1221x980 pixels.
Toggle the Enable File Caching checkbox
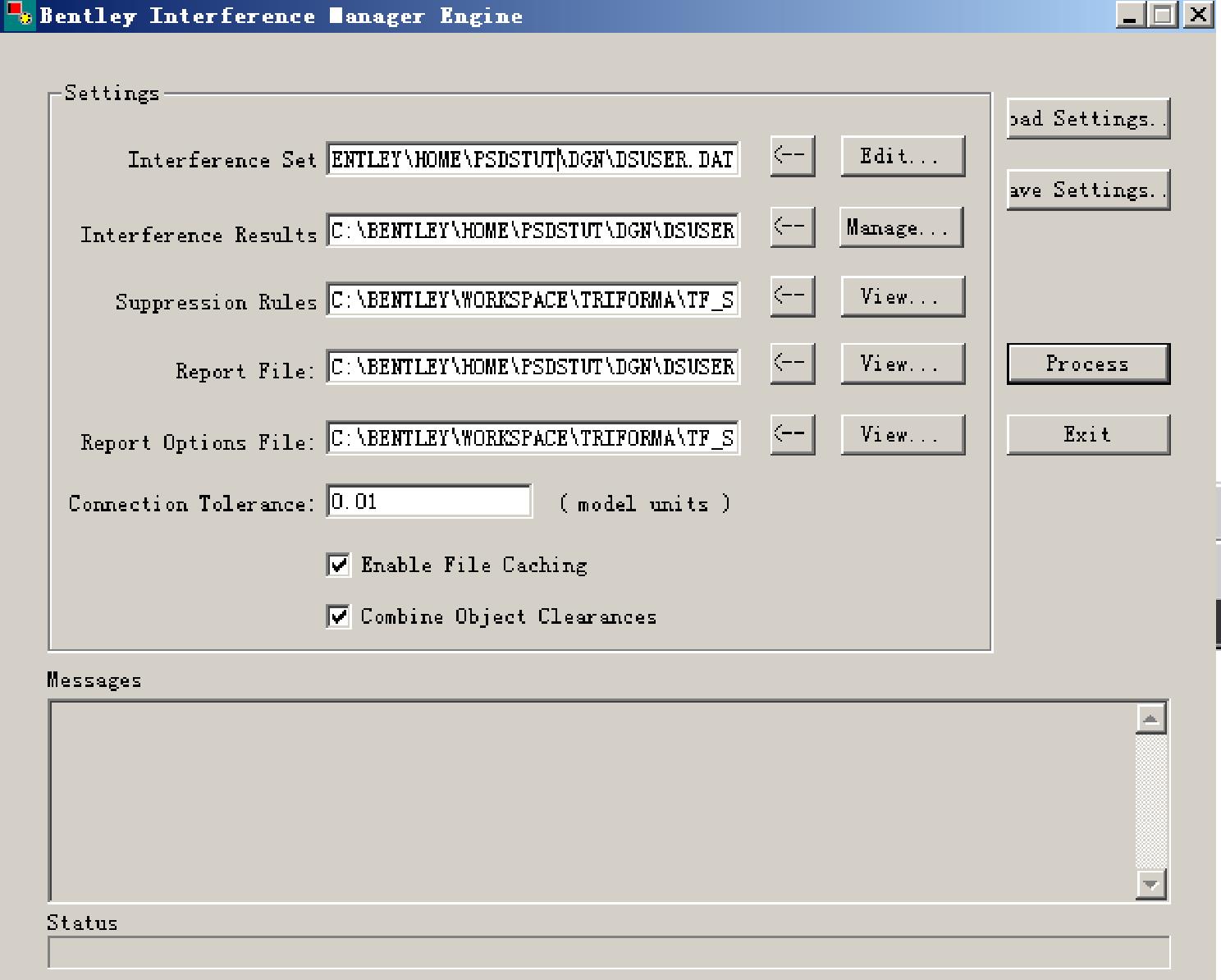(339, 565)
